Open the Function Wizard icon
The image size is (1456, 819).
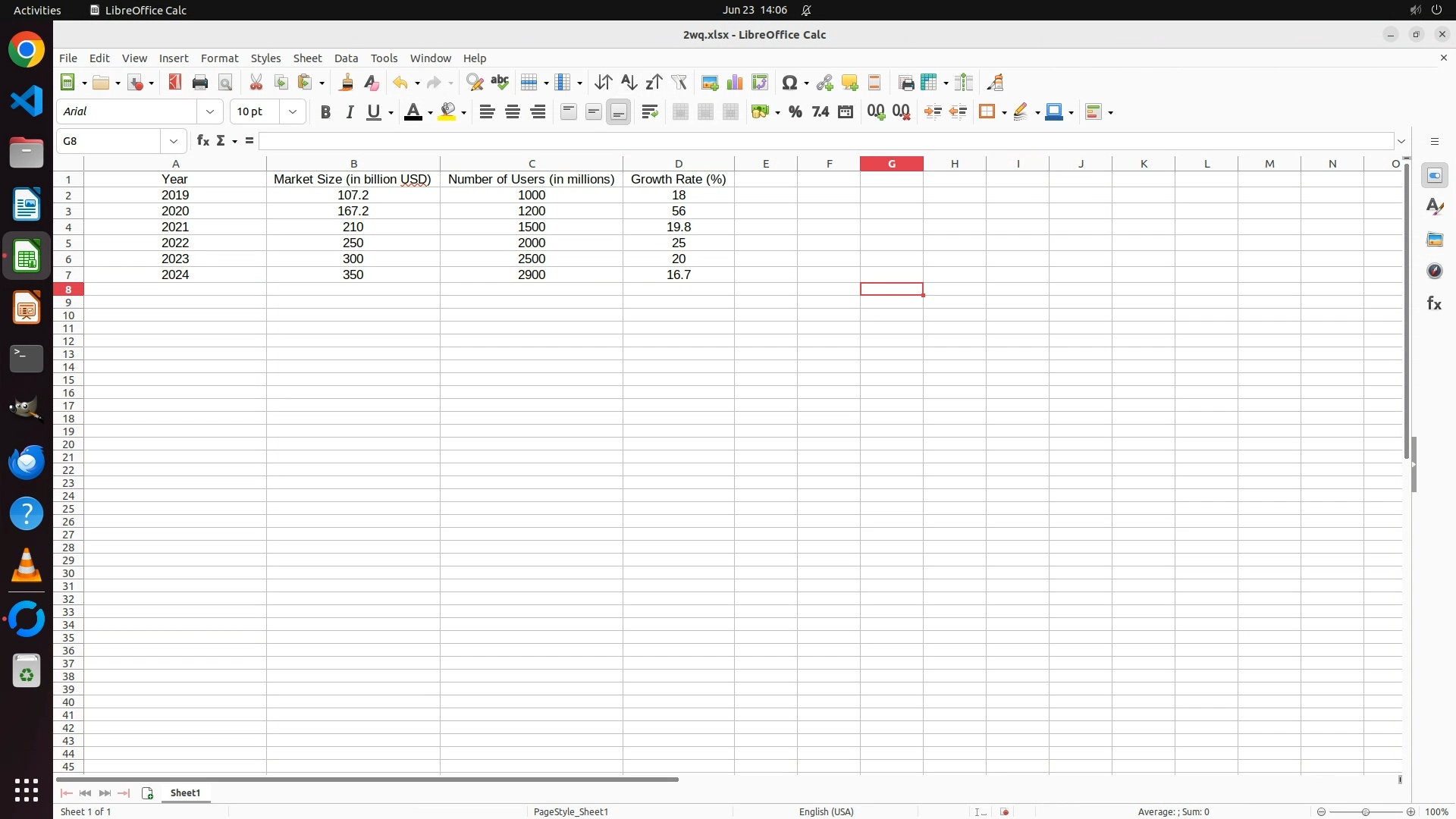coord(202,141)
